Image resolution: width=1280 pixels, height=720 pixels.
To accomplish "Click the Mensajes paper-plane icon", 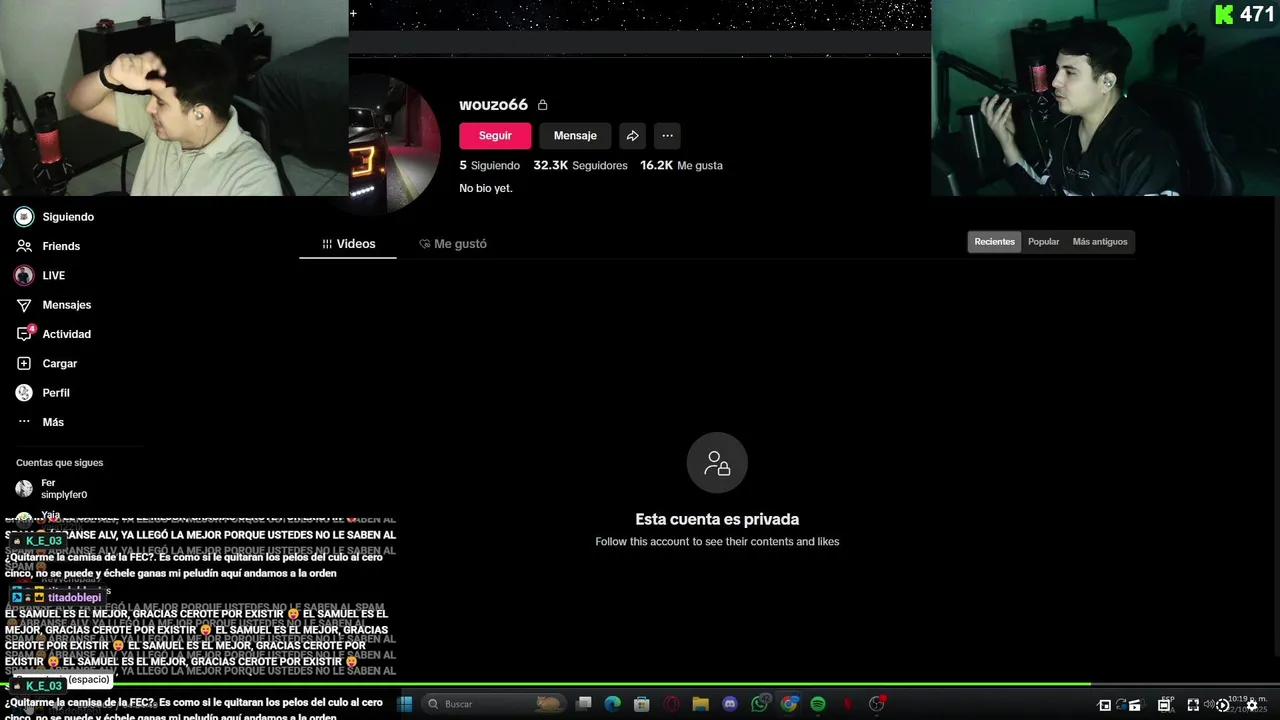I will 24,305.
